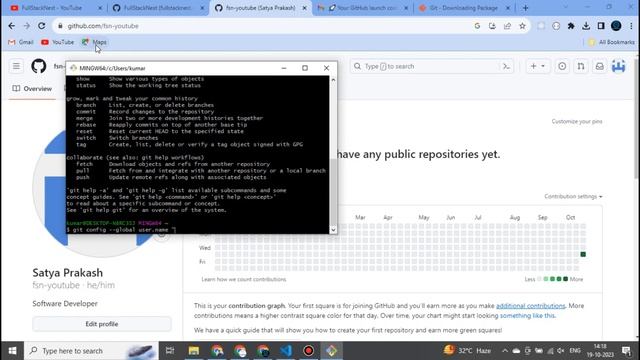Viewport: 640px width, 360px height.
Task: Go back using browser back arrow
Action: click(11, 26)
